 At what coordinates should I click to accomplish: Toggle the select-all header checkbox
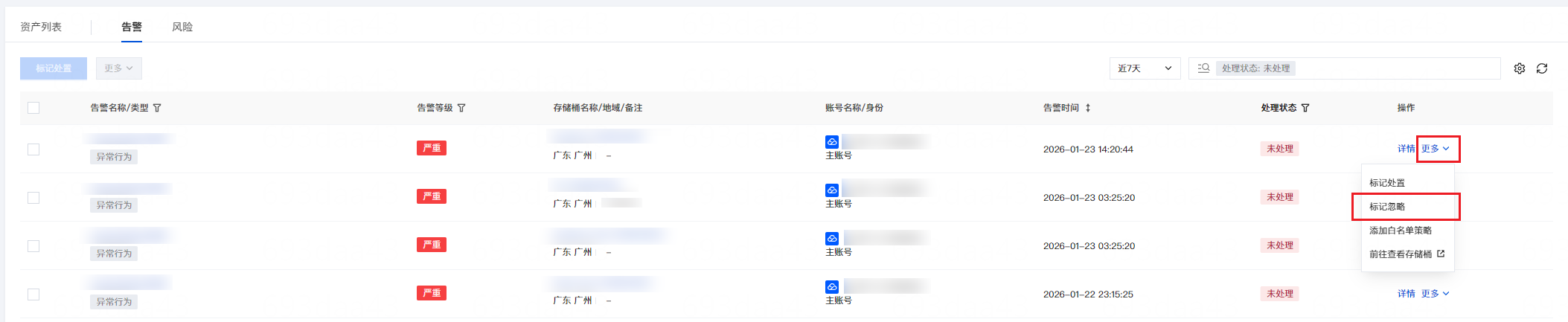[x=33, y=108]
